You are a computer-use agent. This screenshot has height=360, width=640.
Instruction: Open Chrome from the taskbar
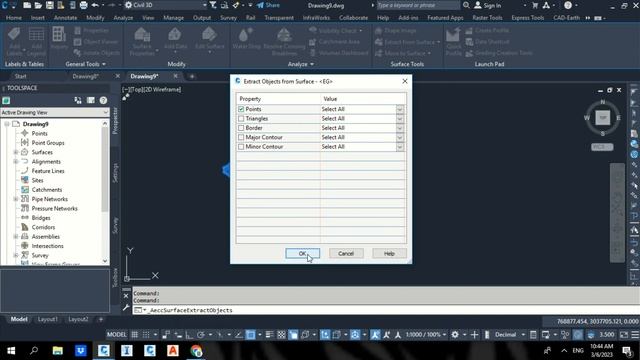tap(196, 351)
